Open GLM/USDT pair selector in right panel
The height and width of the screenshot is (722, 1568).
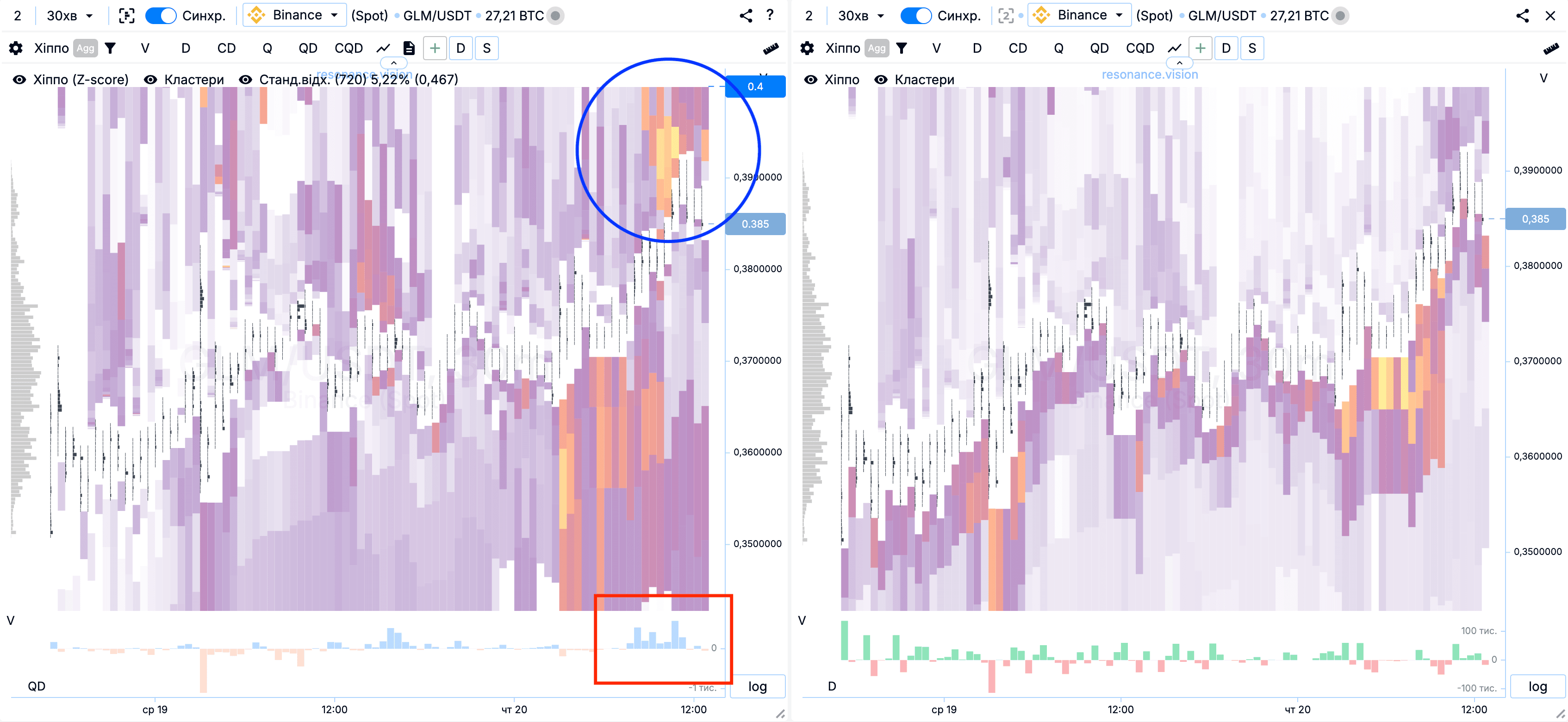[x=1222, y=16]
